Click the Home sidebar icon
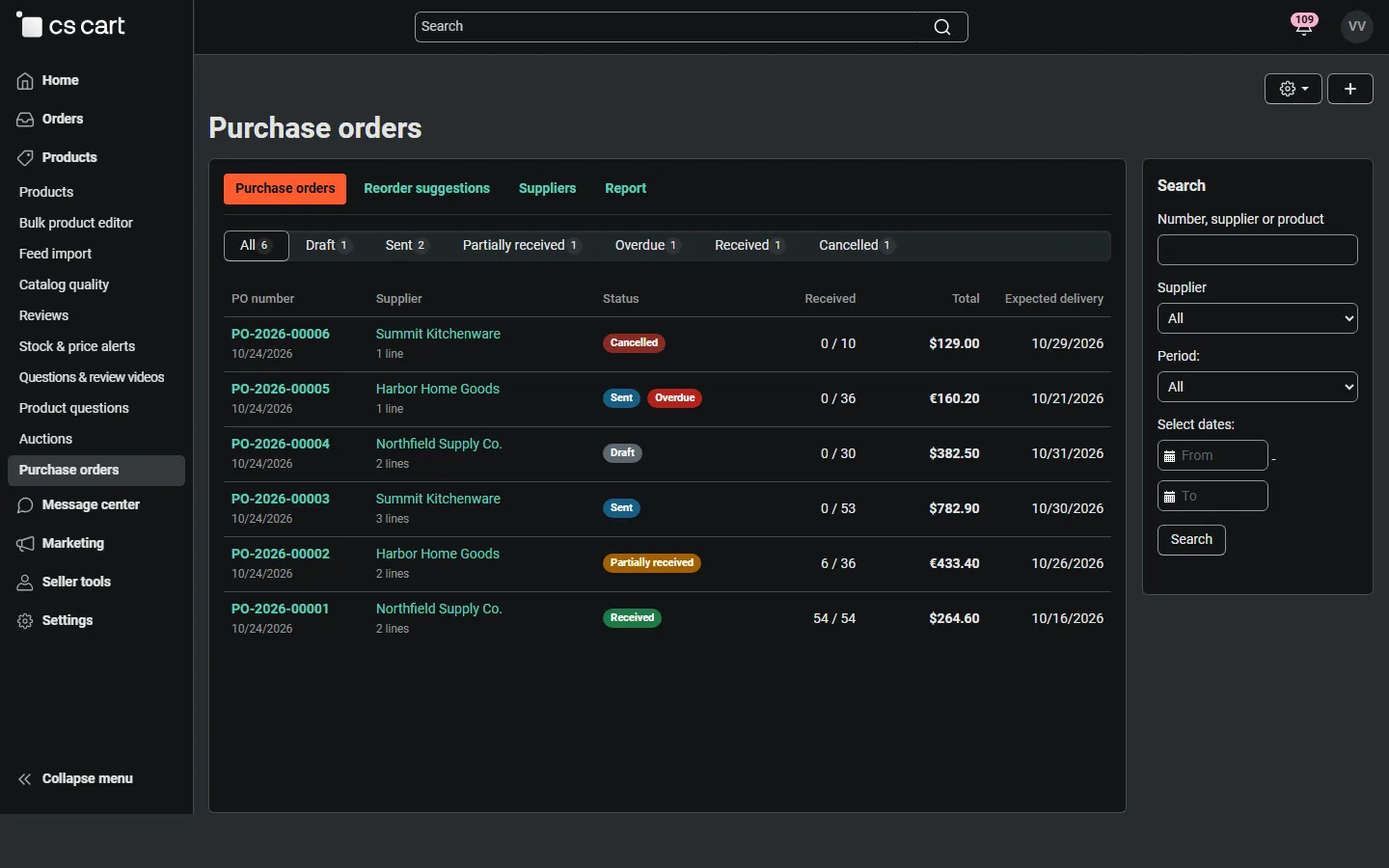Screen dimensions: 1389x868 click(25, 81)
